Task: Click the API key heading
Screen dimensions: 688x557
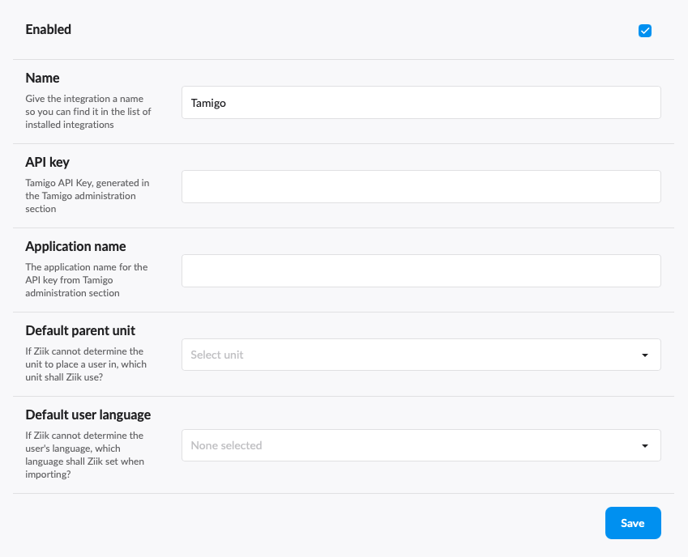Action: 47,162
